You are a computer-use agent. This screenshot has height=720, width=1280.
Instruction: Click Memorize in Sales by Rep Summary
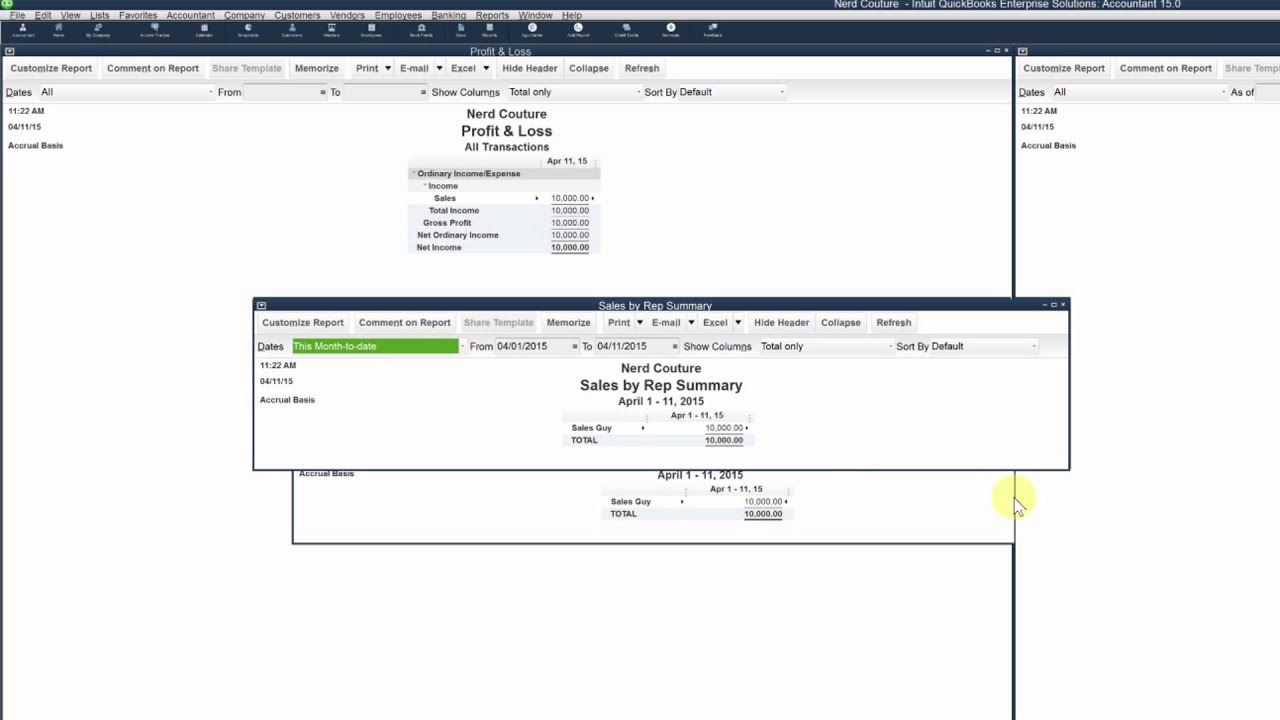point(568,323)
